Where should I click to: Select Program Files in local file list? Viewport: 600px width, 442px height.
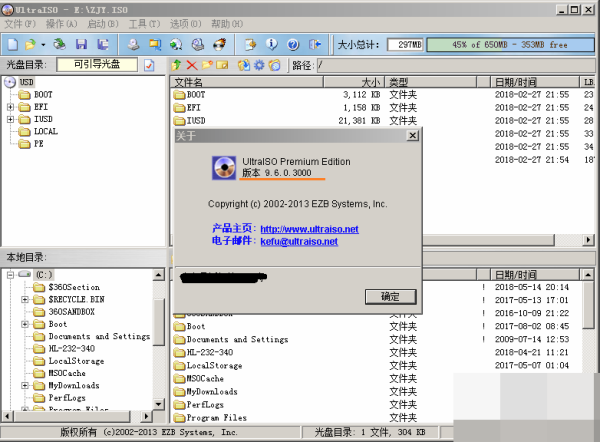(x=216, y=418)
